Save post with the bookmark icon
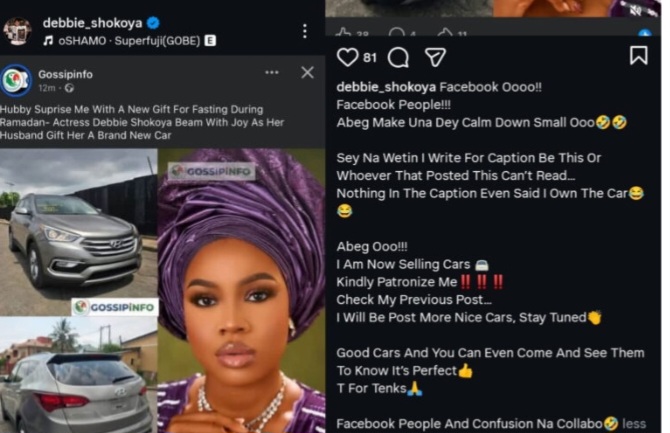Image resolution: width=670 pixels, height=433 pixels. pos(638,56)
